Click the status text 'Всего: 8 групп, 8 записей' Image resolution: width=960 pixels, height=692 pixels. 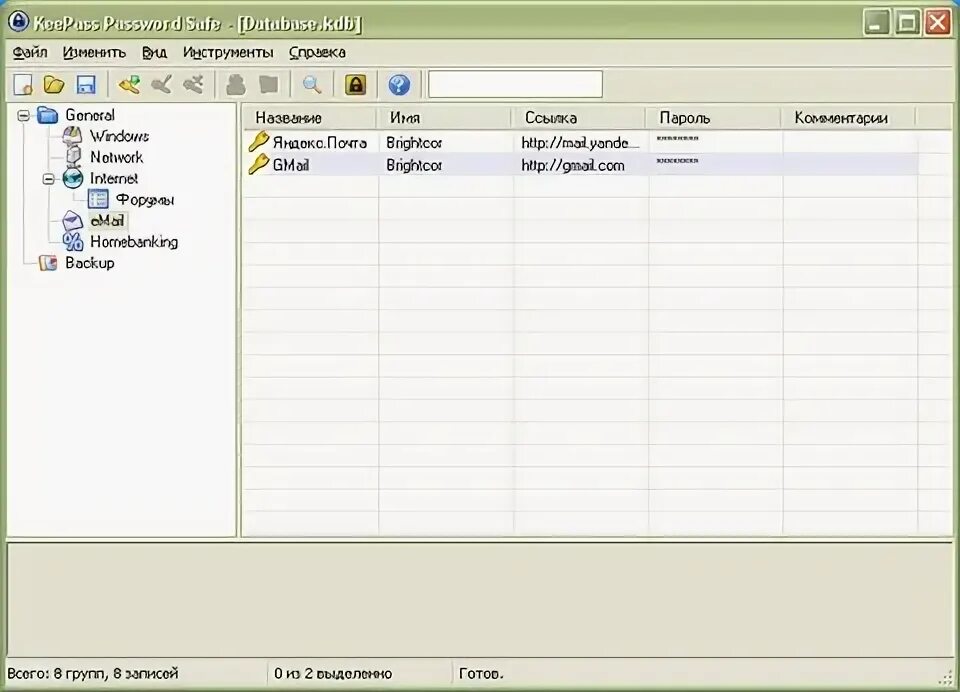tap(92, 674)
